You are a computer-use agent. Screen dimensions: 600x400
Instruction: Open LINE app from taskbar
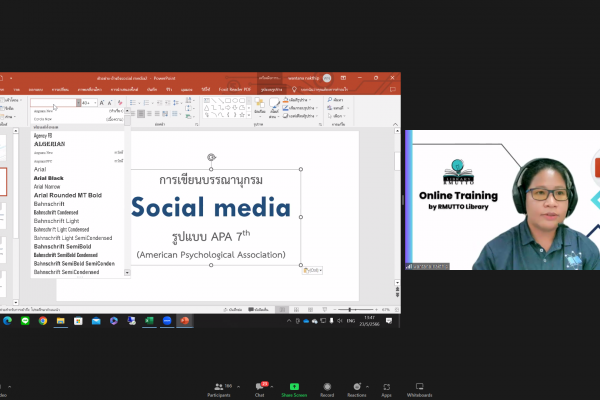coord(25,321)
